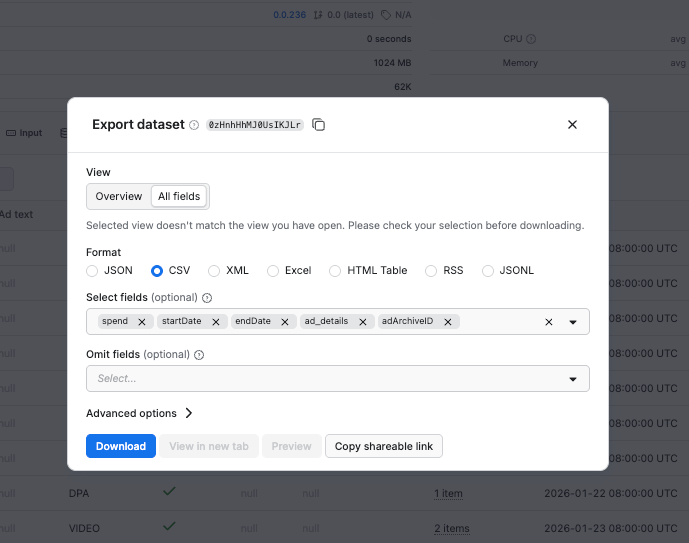The height and width of the screenshot is (543, 689).
Task: Click the Preview button
Action: (292, 446)
